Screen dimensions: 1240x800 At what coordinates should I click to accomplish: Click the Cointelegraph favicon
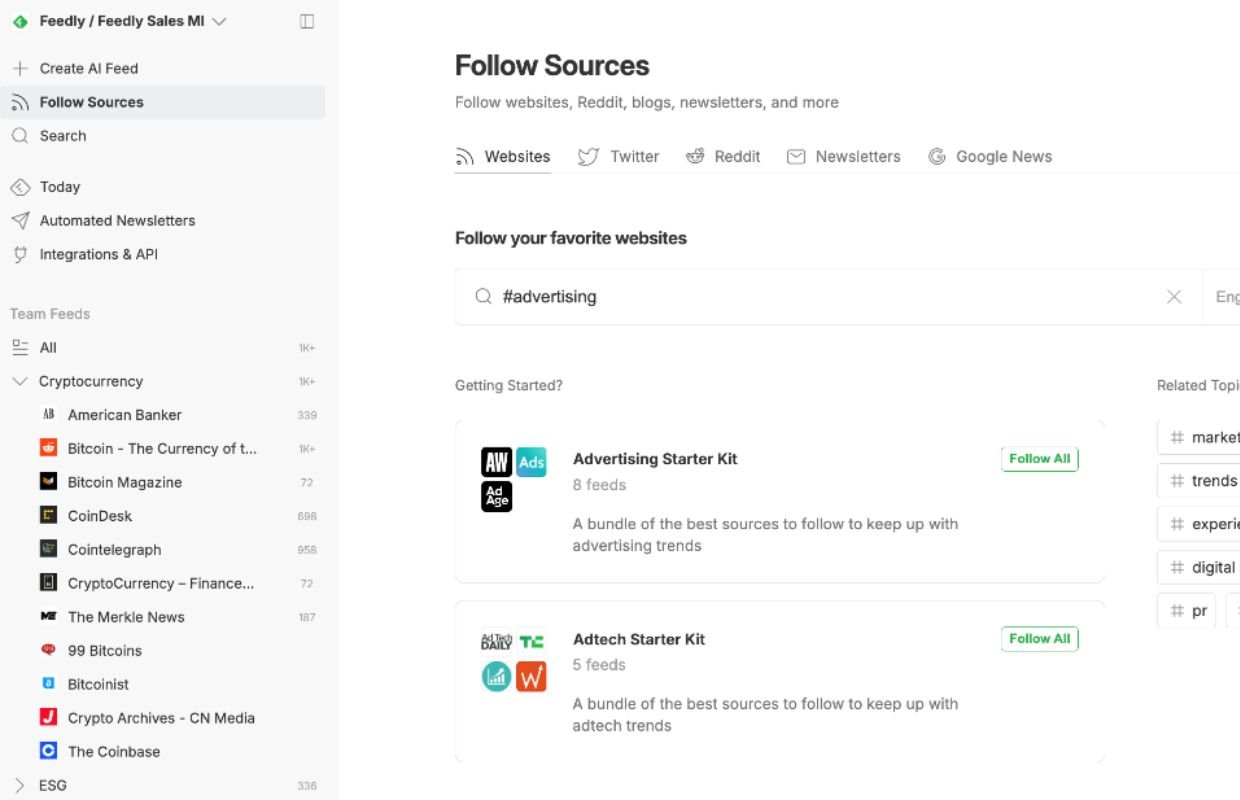click(x=48, y=549)
